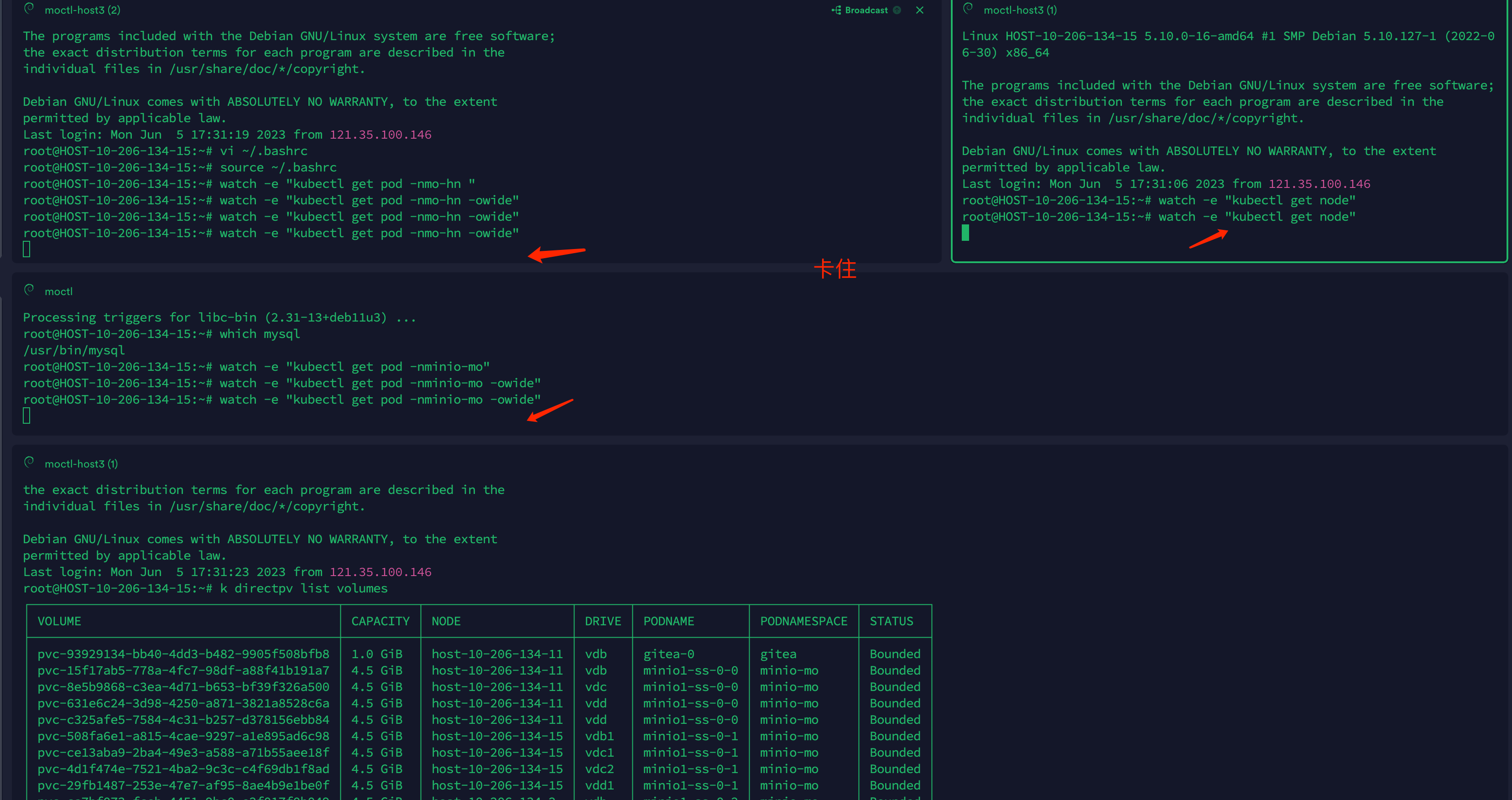Enable the Broadcast mode toggle
Screen dimensions: 1512x800
pos(866,10)
